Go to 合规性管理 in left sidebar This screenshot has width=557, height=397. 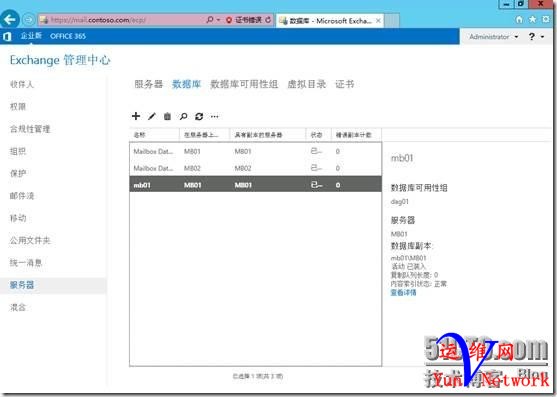coord(30,129)
